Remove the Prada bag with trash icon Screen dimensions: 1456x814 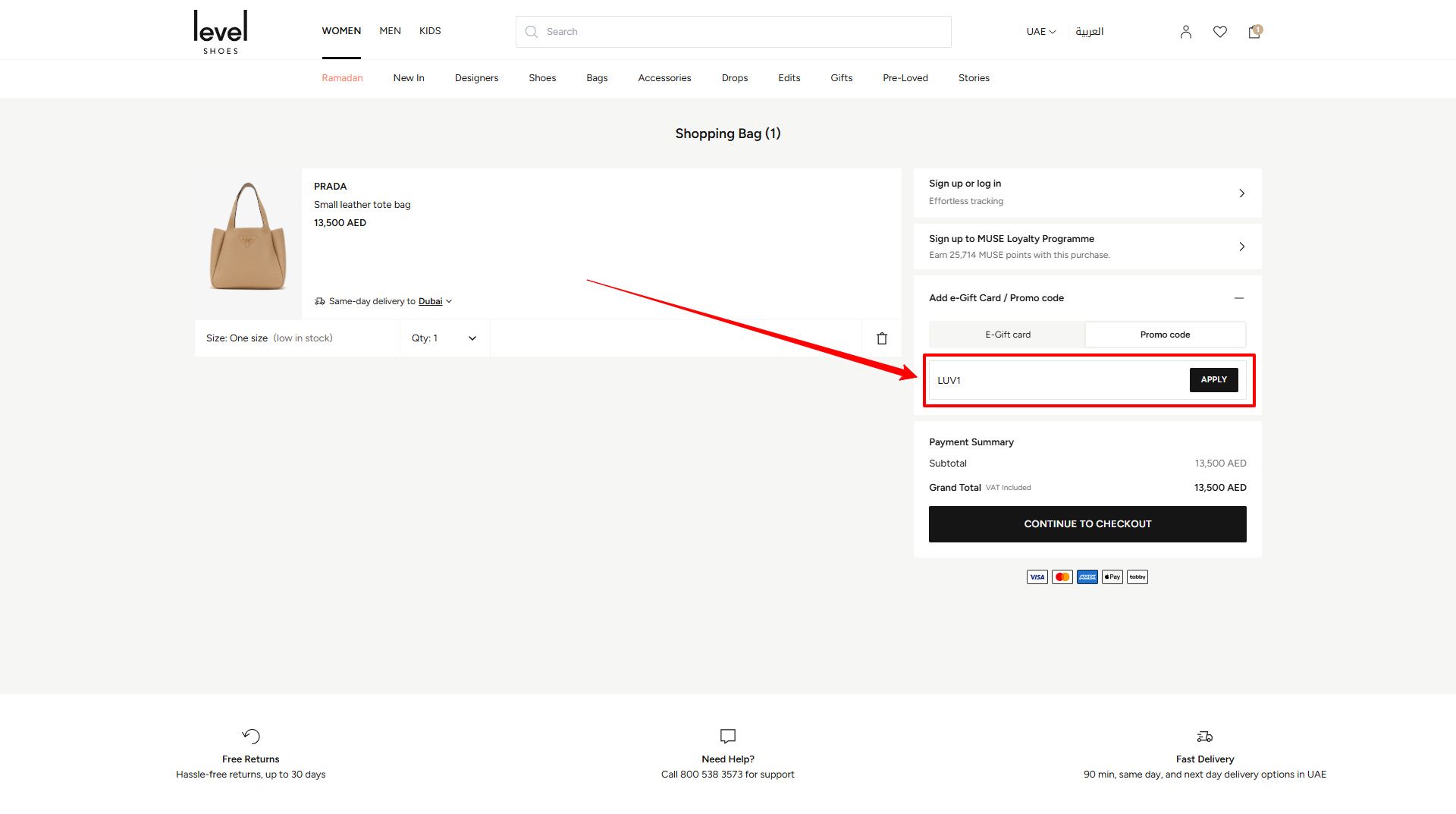pyautogui.click(x=882, y=338)
